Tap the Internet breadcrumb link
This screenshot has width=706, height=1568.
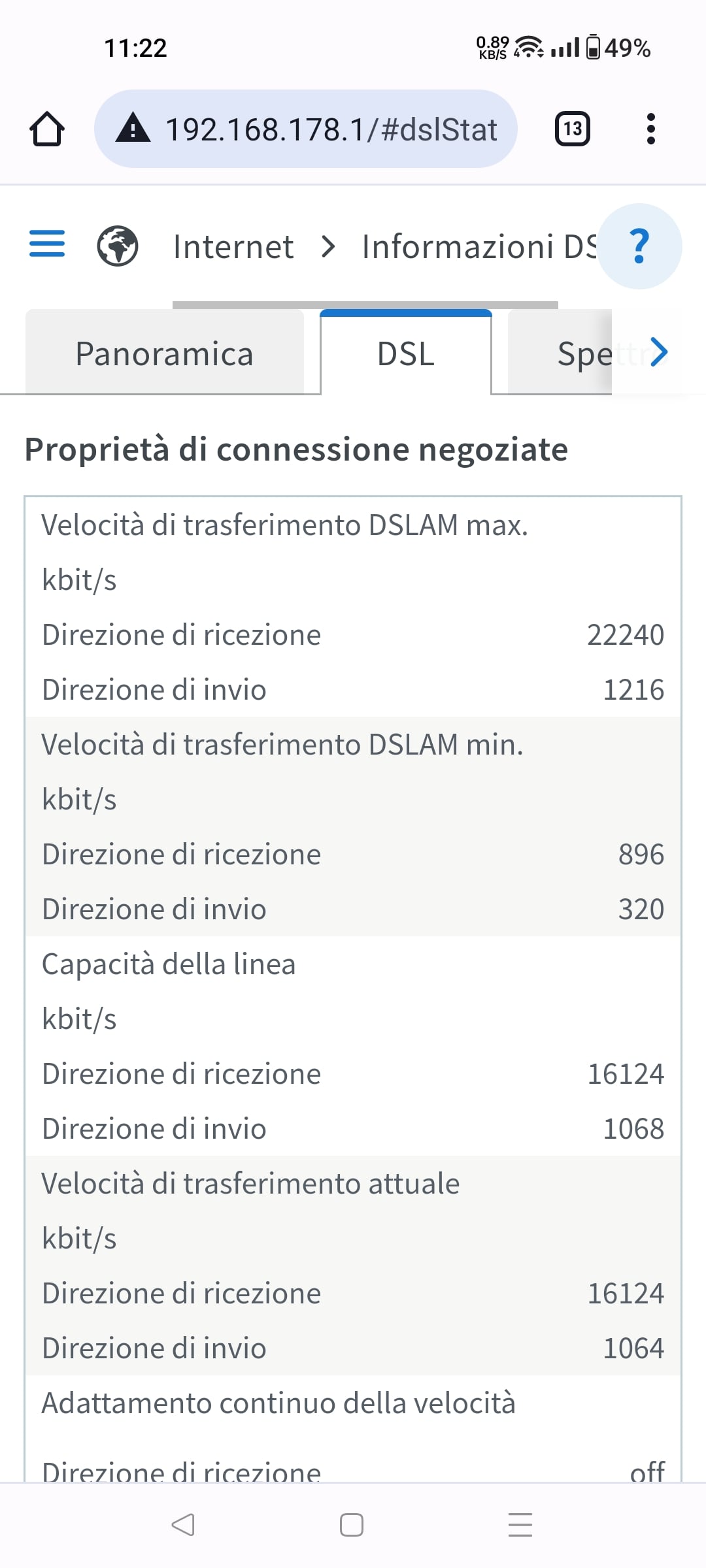(x=233, y=247)
